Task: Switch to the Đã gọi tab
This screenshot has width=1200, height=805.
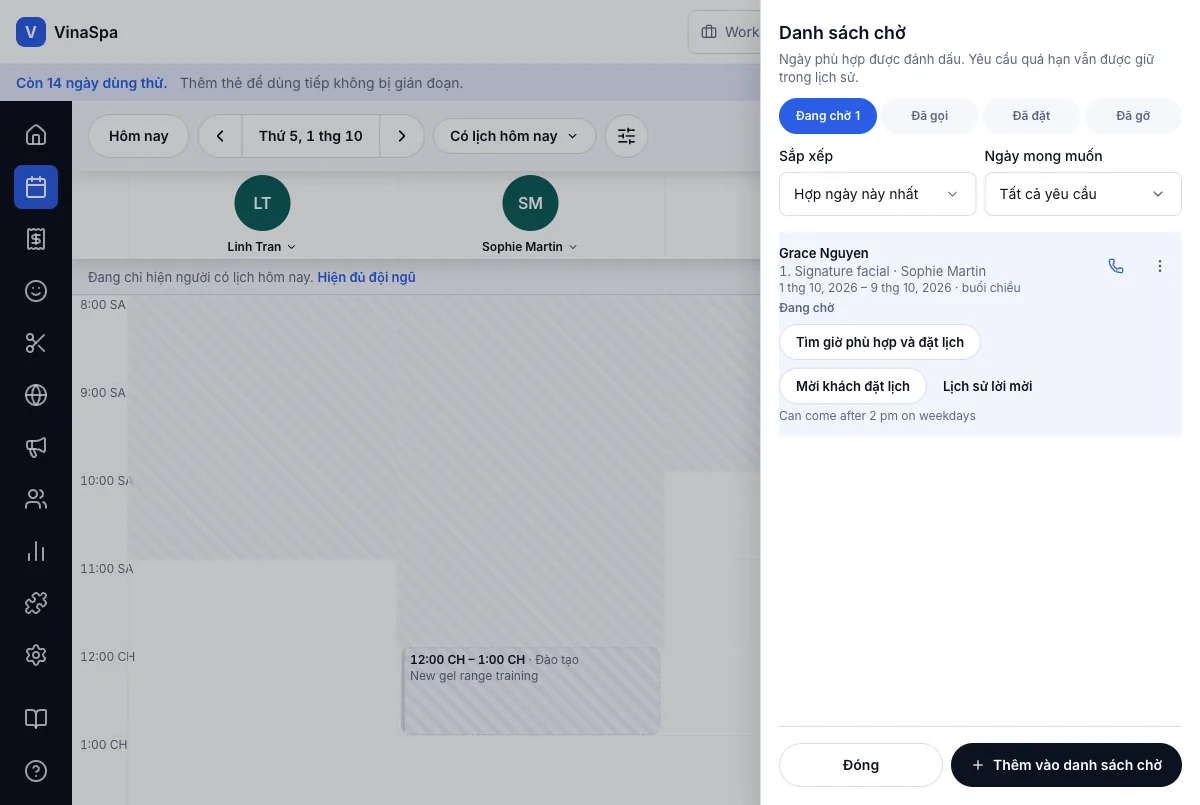Action: click(929, 116)
